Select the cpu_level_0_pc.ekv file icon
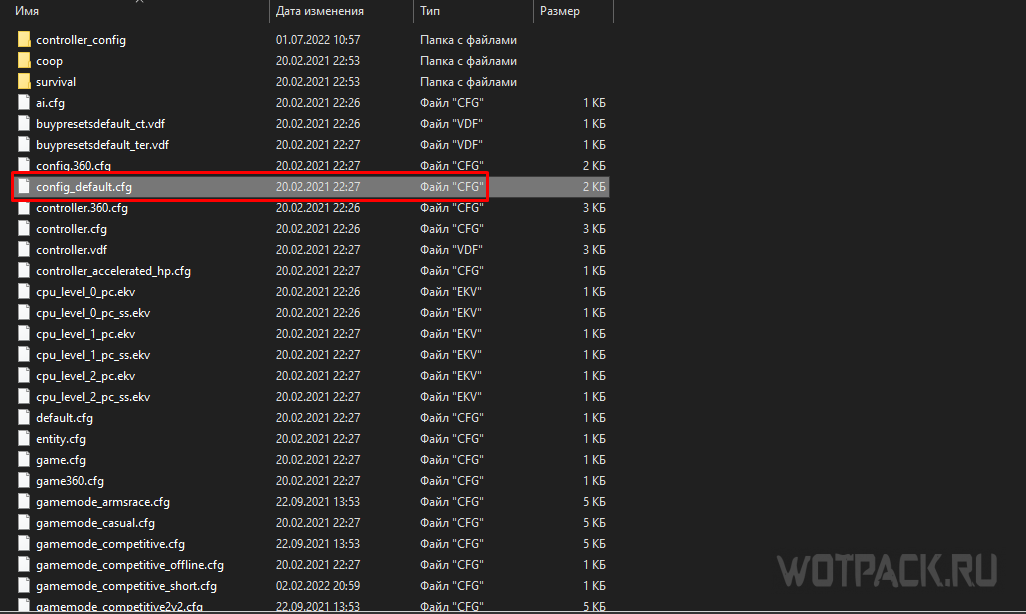The width and height of the screenshot is (1026, 614). coord(25,292)
